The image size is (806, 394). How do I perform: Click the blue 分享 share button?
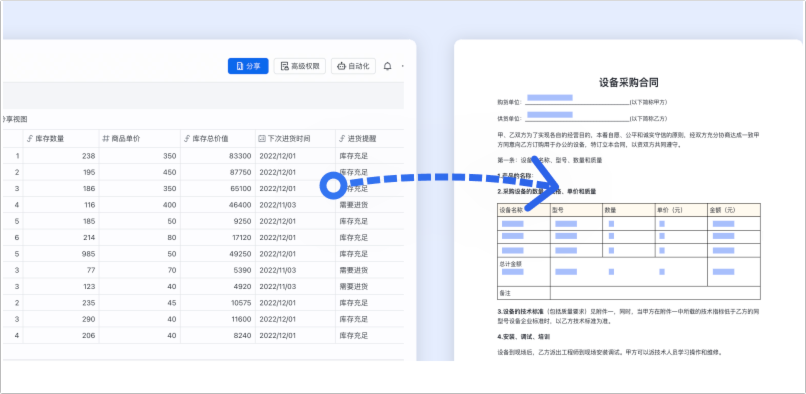coord(248,66)
